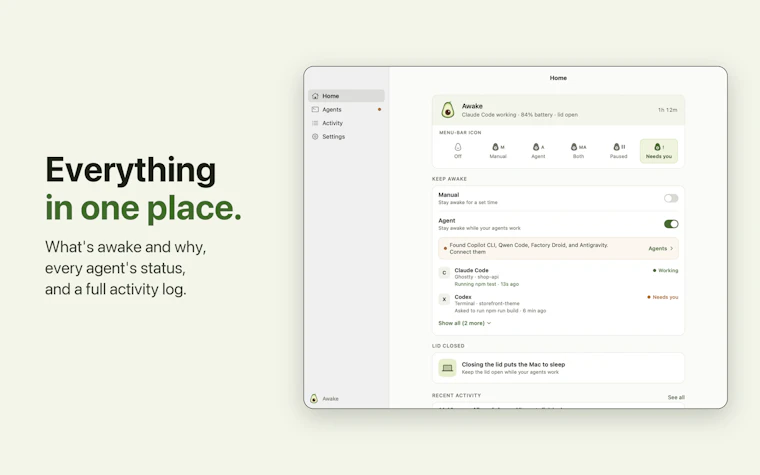
Task: Open the Activity sidebar section
Action: coord(346,123)
